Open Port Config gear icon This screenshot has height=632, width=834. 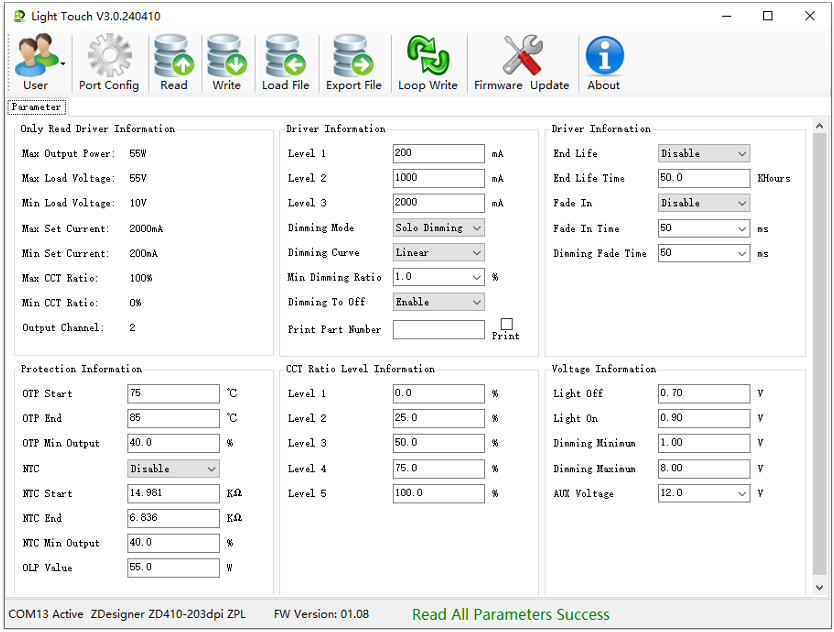coord(109,56)
